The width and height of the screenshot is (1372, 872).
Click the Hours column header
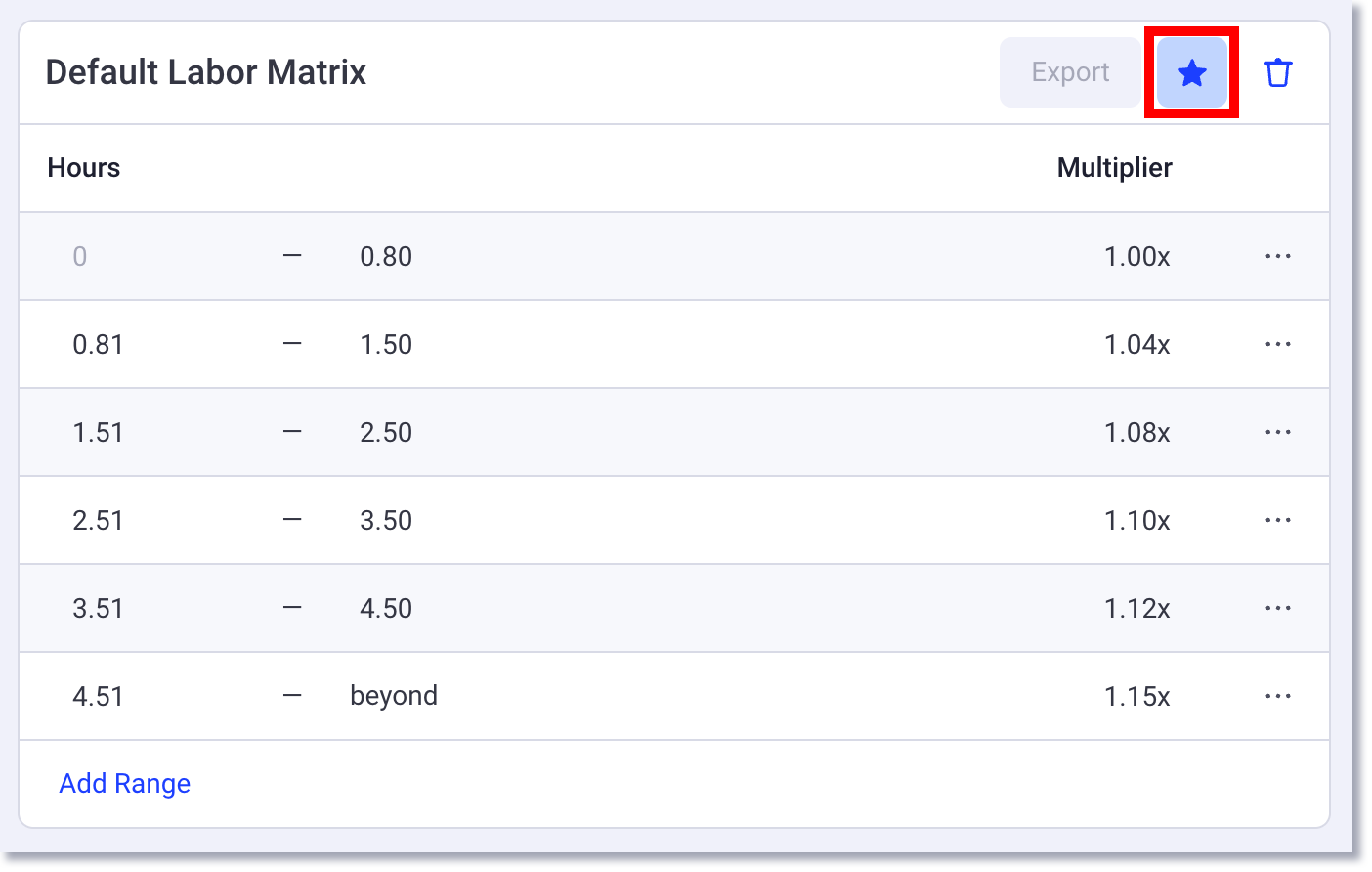point(83,167)
